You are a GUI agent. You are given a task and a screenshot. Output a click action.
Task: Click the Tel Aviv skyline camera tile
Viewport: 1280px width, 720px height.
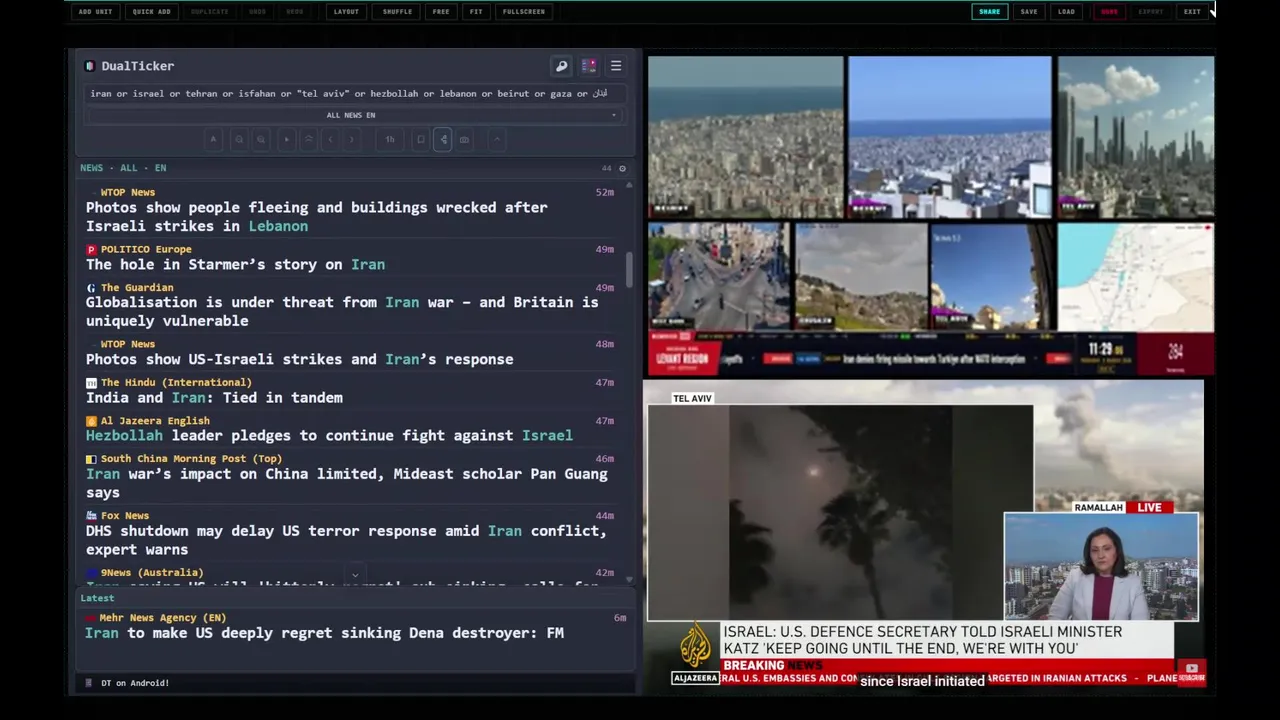(1136, 137)
